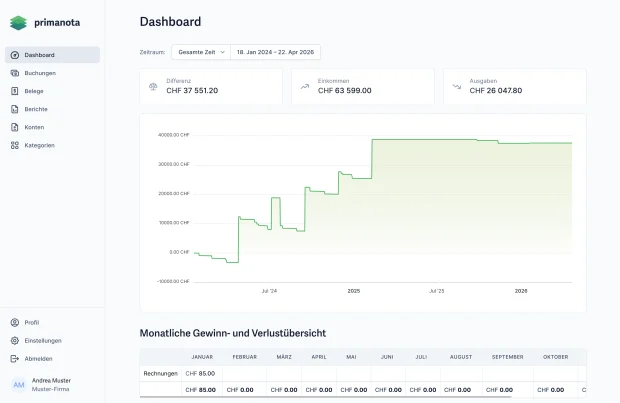Open Konten via its sidebar icon
Screen dimensions: 620x403
pos(15,127)
